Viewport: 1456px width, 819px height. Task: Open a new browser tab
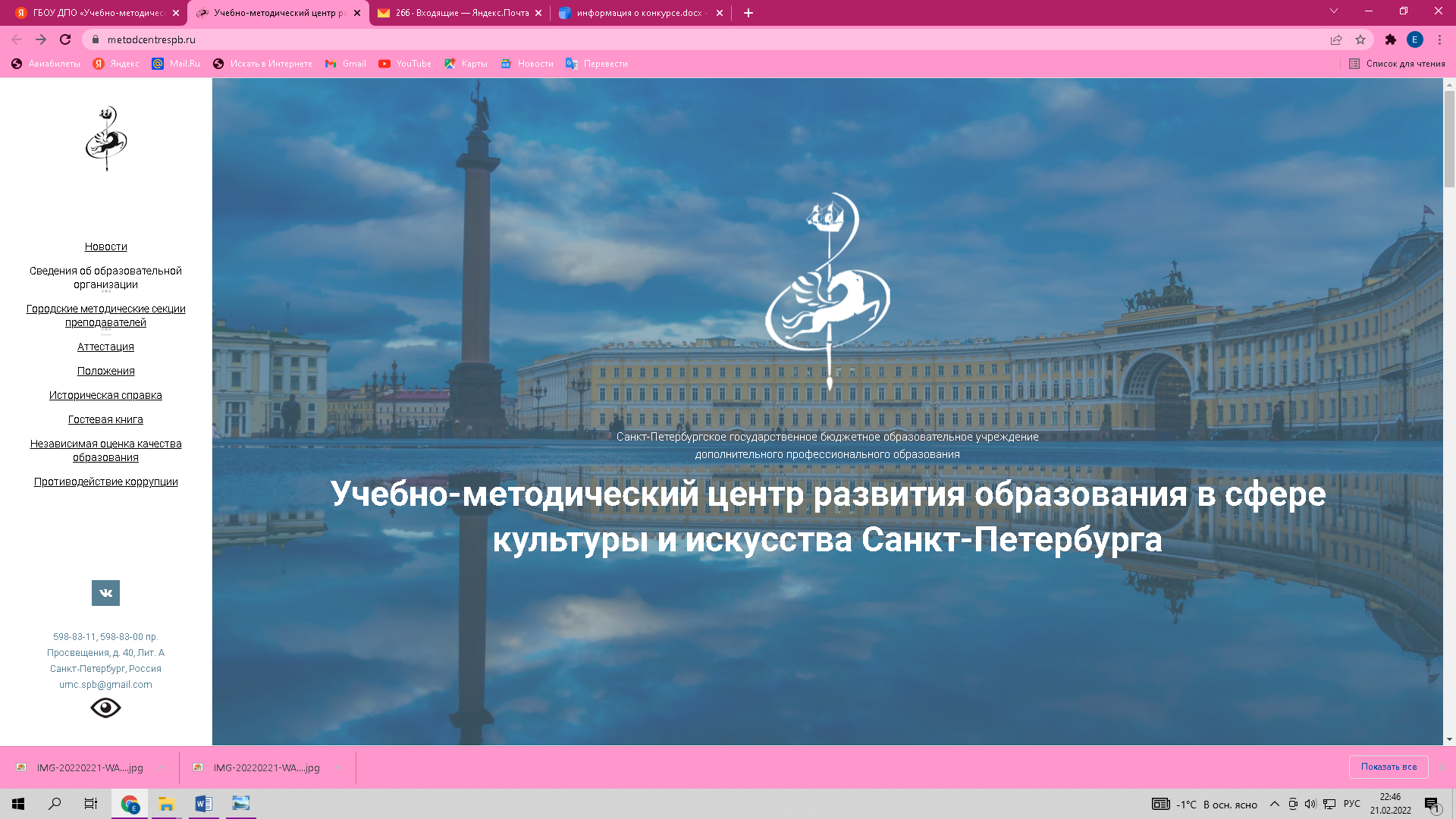pyautogui.click(x=748, y=13)
